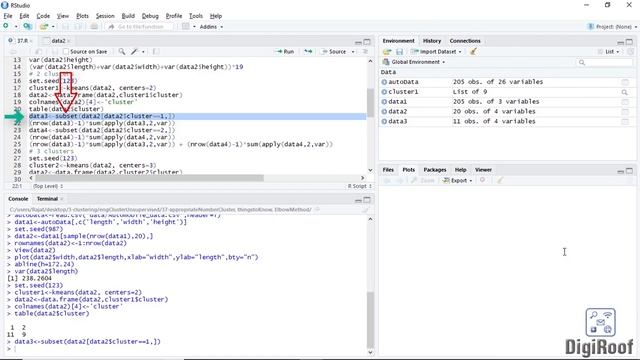Expand the data3 object in Environment
640x360 pixels.
click(384, 122)
